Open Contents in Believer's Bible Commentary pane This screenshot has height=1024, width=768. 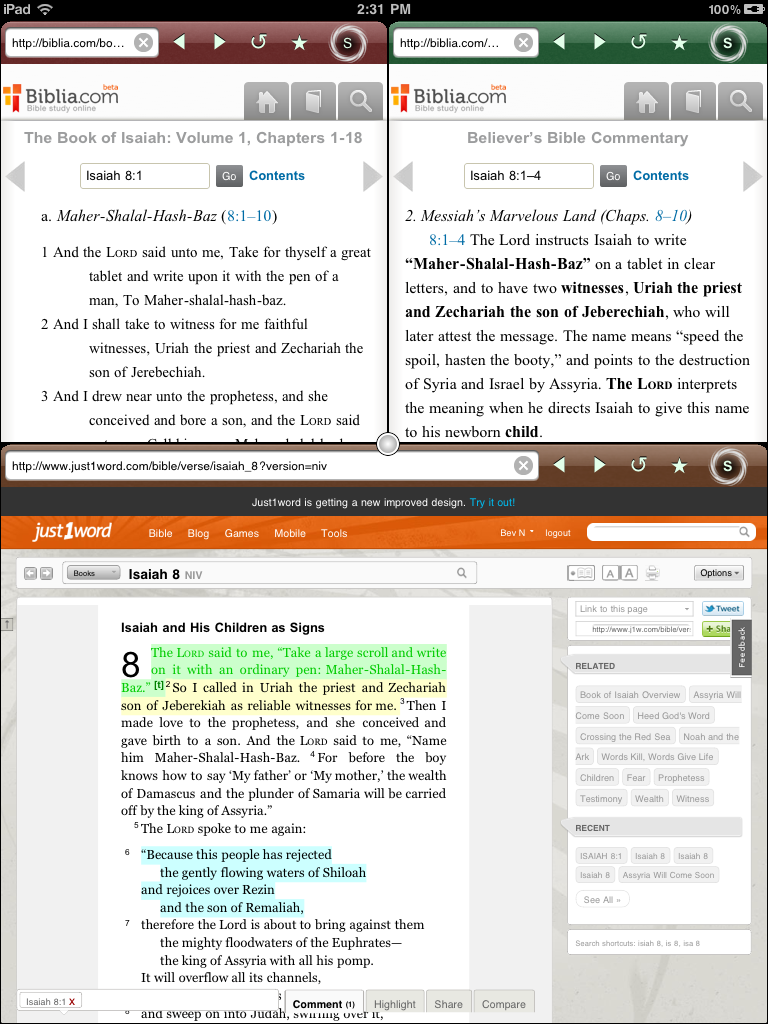coord(661,176)
